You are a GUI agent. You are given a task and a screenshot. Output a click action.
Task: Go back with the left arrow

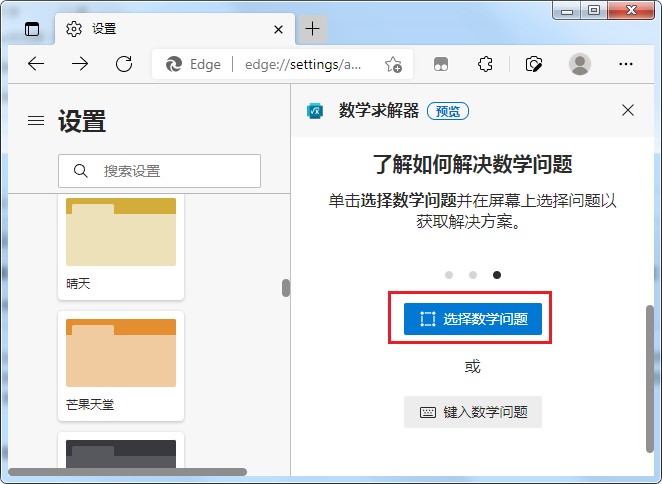(x=36, y=64)
